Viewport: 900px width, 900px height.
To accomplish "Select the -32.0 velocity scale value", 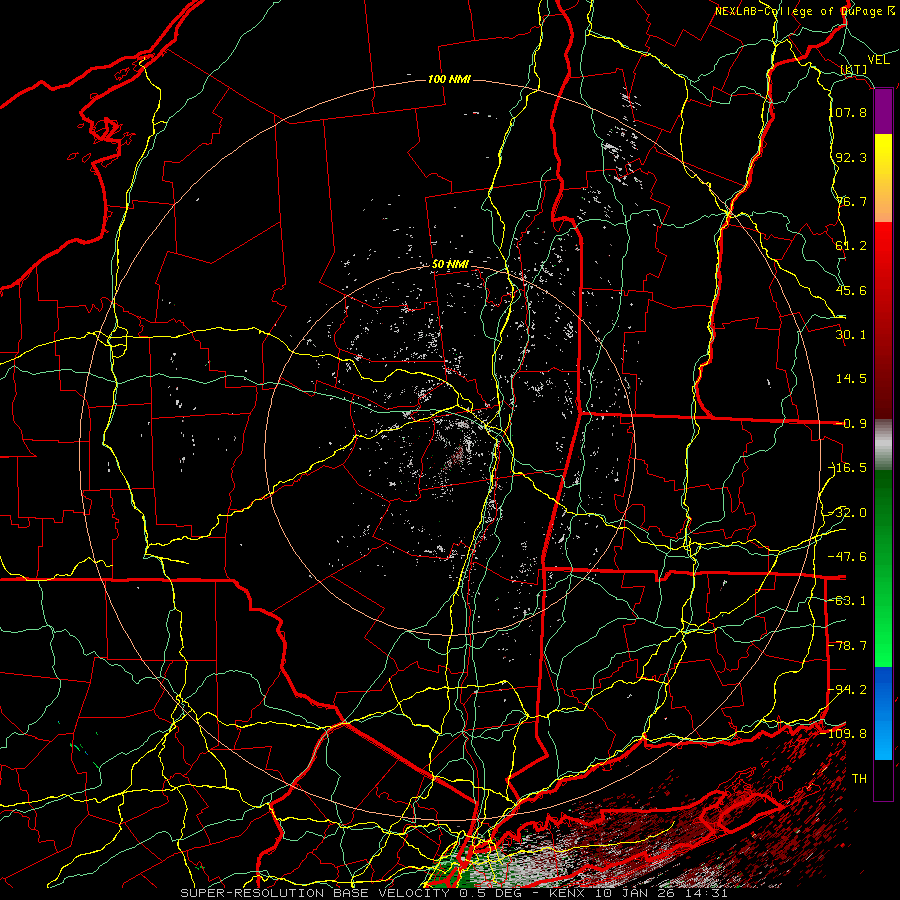I will tap(848, 513).
